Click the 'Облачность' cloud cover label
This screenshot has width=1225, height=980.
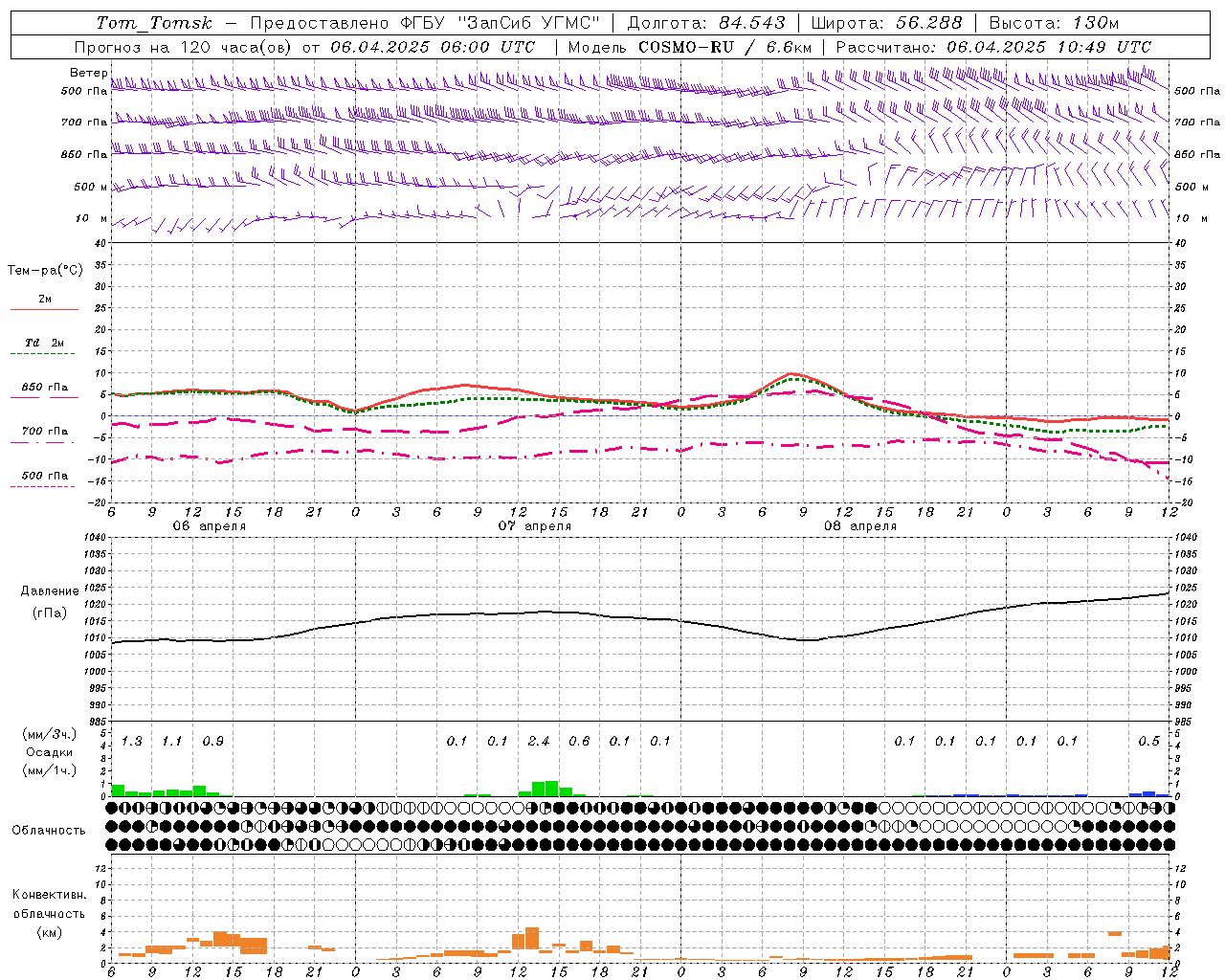[49, 831]
